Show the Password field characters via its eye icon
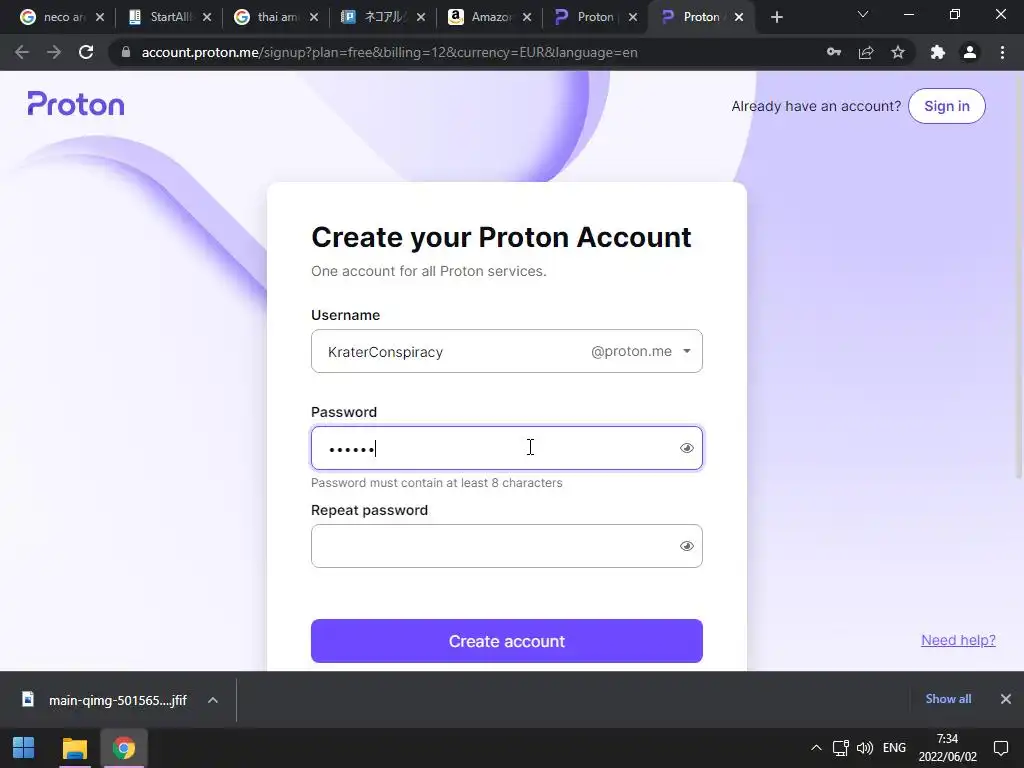Screen dimensions: 1024x768 (686, 448)
